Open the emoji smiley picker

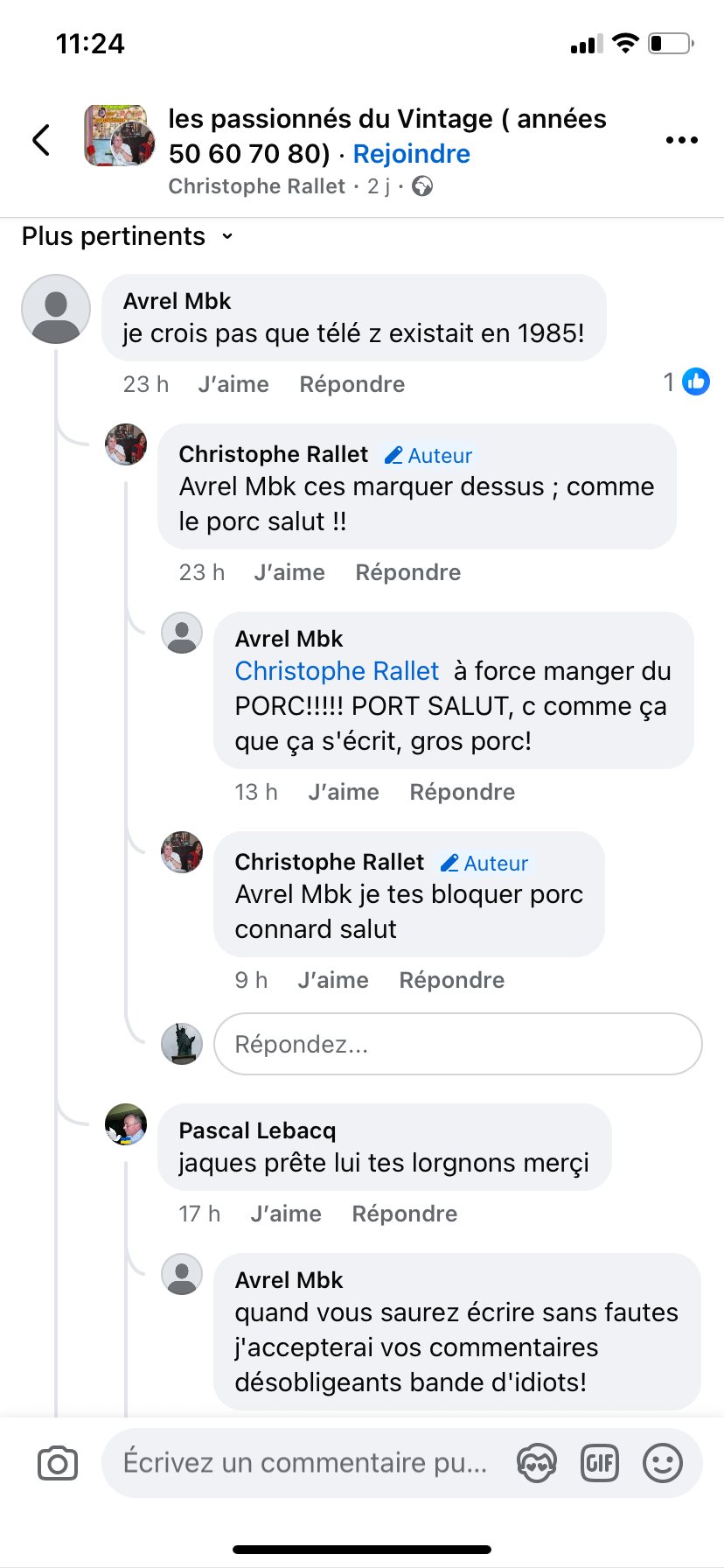[663, 1463]
